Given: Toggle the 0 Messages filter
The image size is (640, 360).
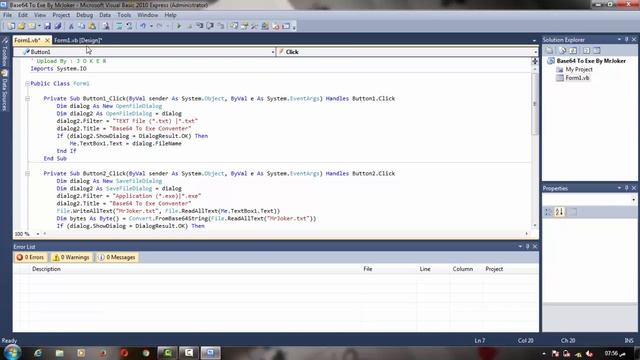Looking at the screenshot, I should (117, 257).
